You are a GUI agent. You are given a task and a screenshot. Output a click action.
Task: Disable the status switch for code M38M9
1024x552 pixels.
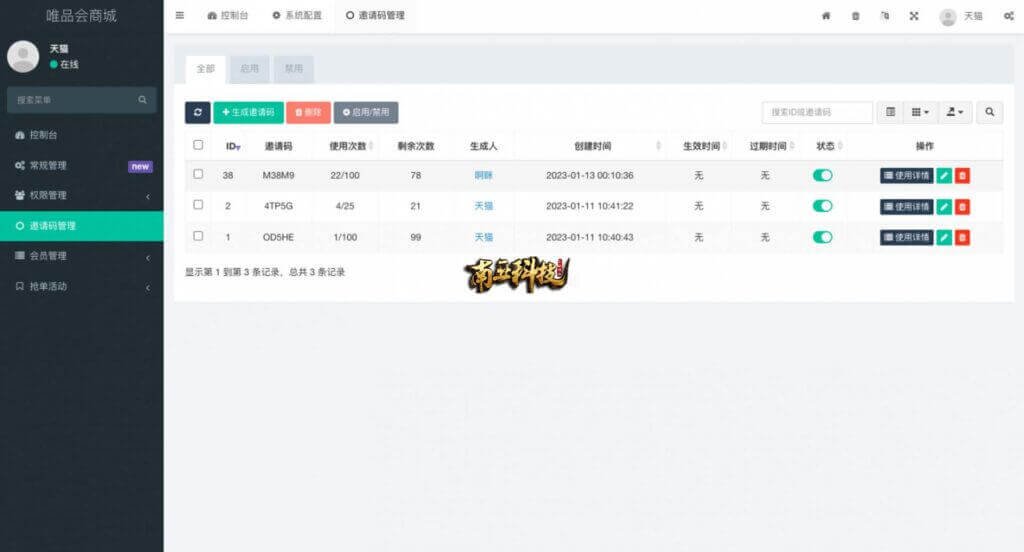coord(822,176)
